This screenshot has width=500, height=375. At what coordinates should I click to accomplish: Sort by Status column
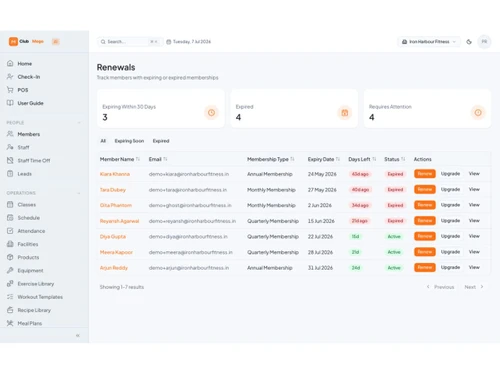394,159
